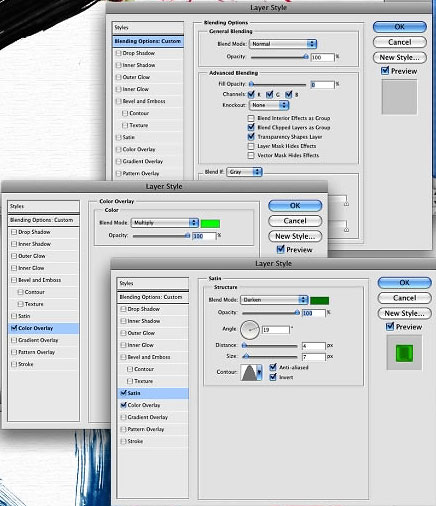Enable Vector Mask Hides Effects
Screen dimensions: 436x506
coord(251,155)
